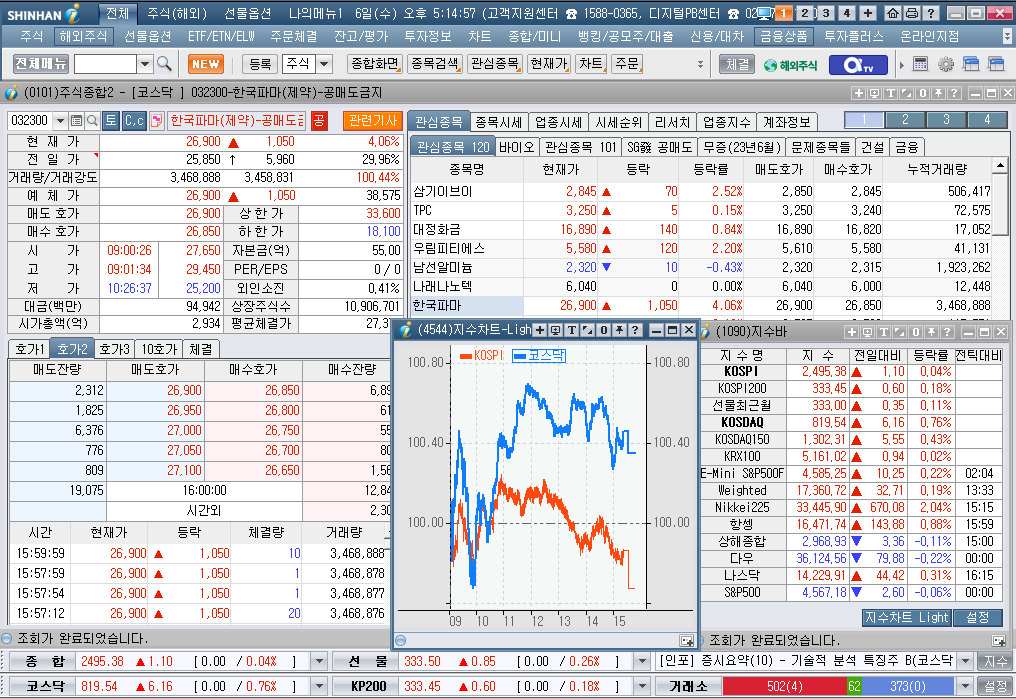This screenshot has height=699, width=1016.
Task: Open help question mark icon in title bar
Action: point(930,13)
